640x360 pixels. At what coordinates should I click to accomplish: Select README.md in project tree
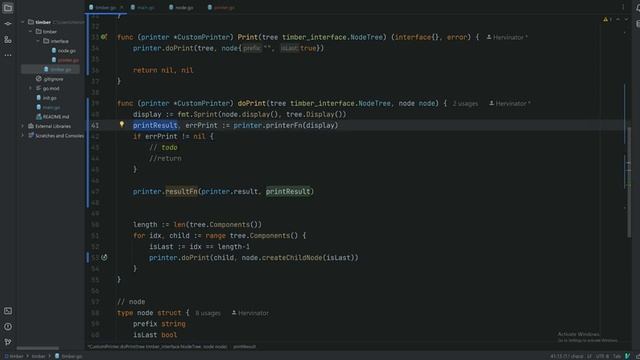point(53,117)
